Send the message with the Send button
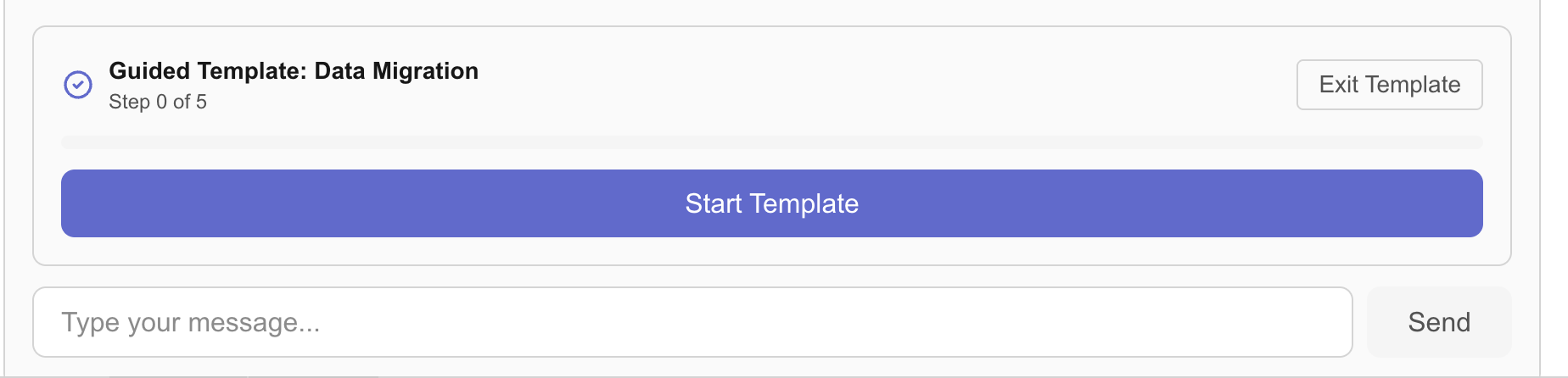This screenshot has height=378, width=1568. 1439,322
